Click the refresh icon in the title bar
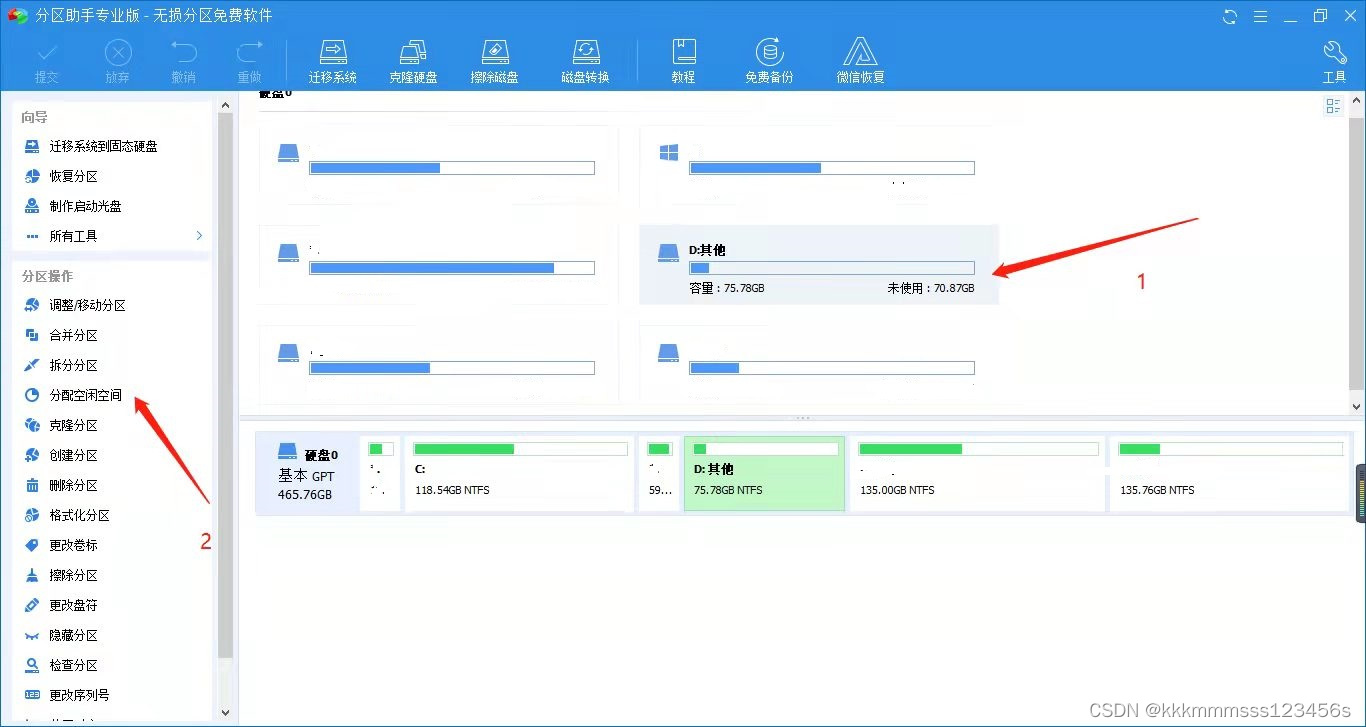Image resolution: width=1366 pixels, height=727 pixels. pos(1230,16)
